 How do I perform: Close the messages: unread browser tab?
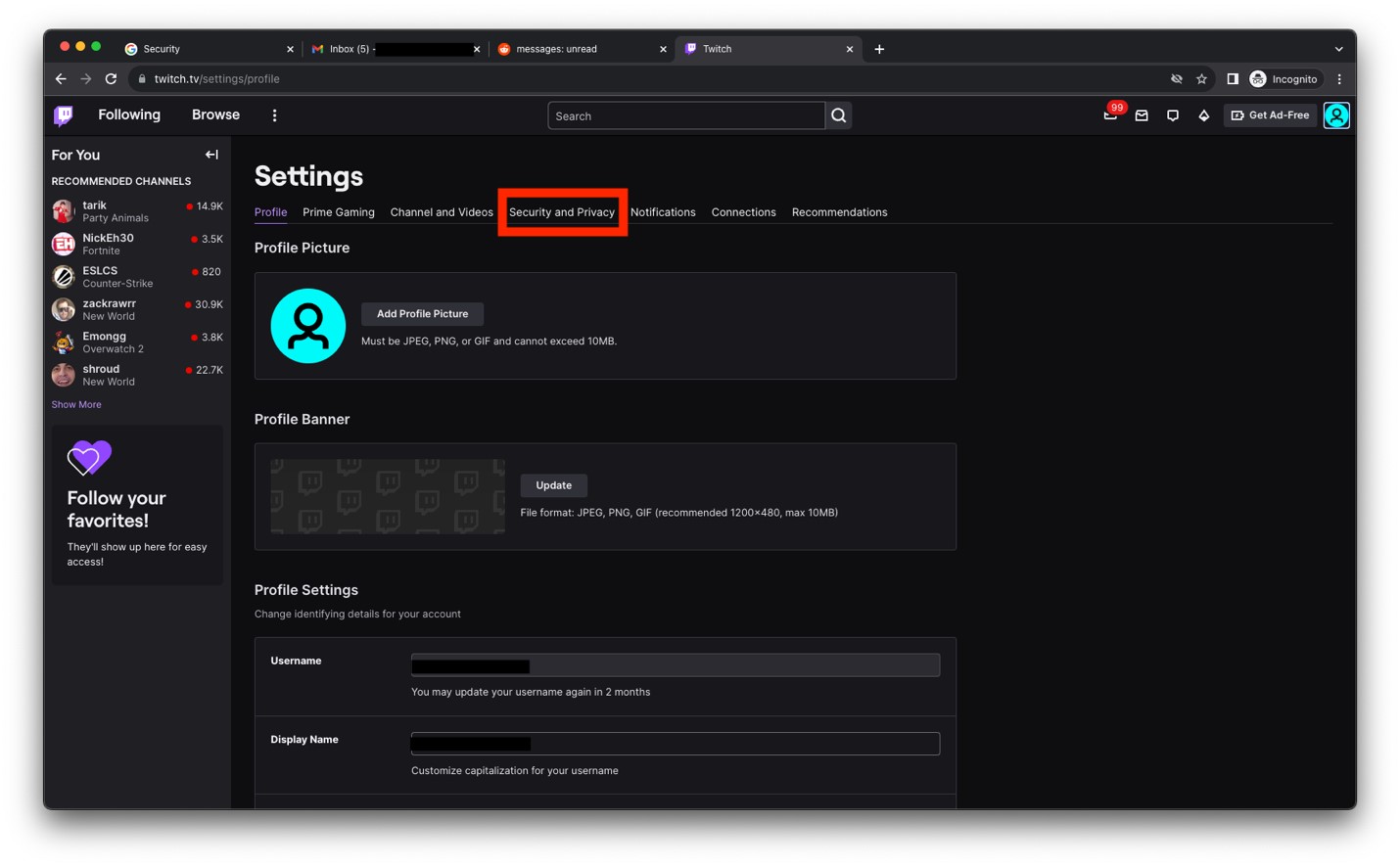(x=663, y=49)
